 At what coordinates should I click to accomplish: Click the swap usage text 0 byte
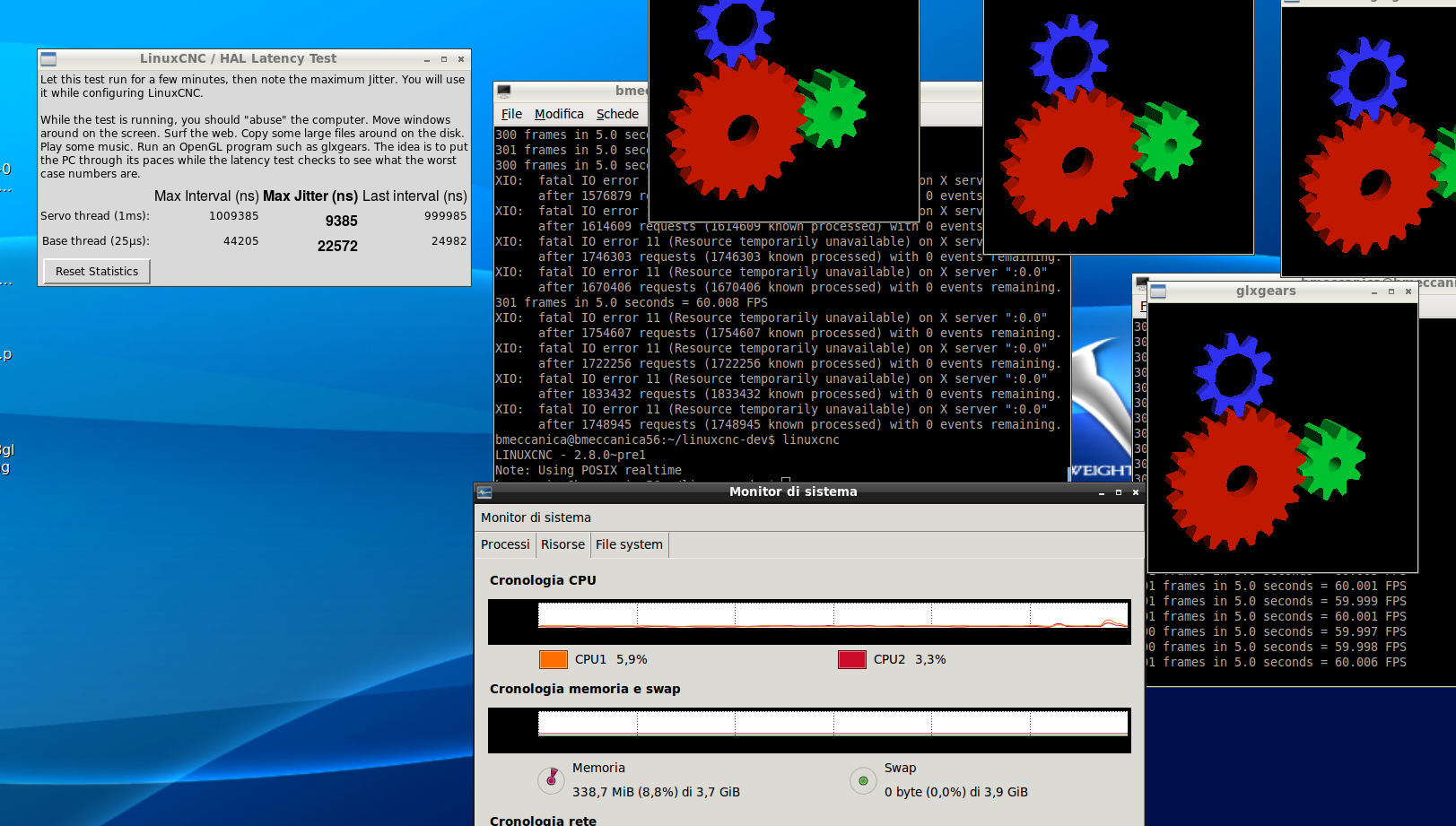(956, 792)
